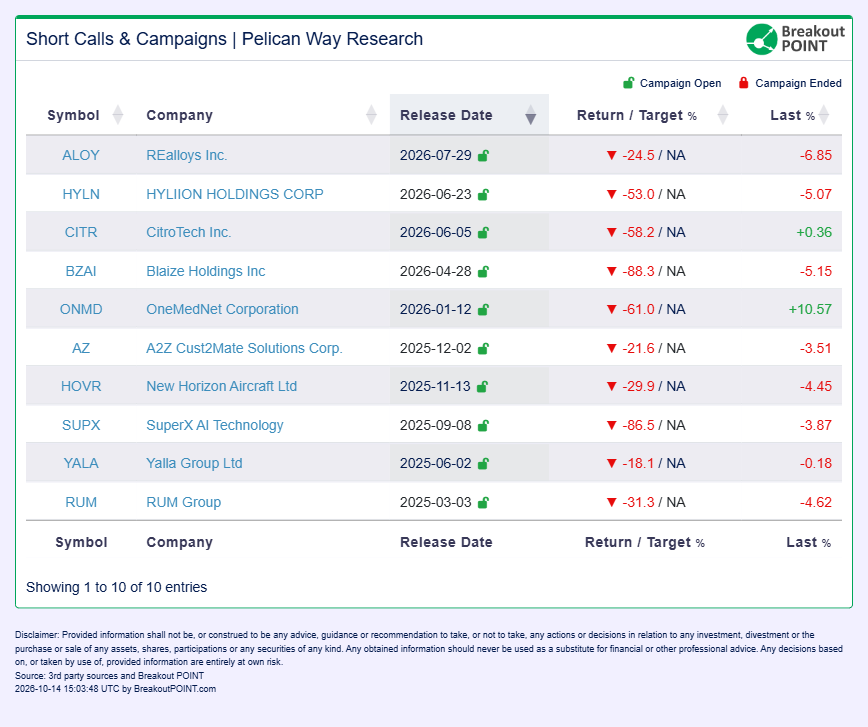The width and height of the screenshot is (868, 727).
Task: Open the ALOY symbol link
Action: 81,156
